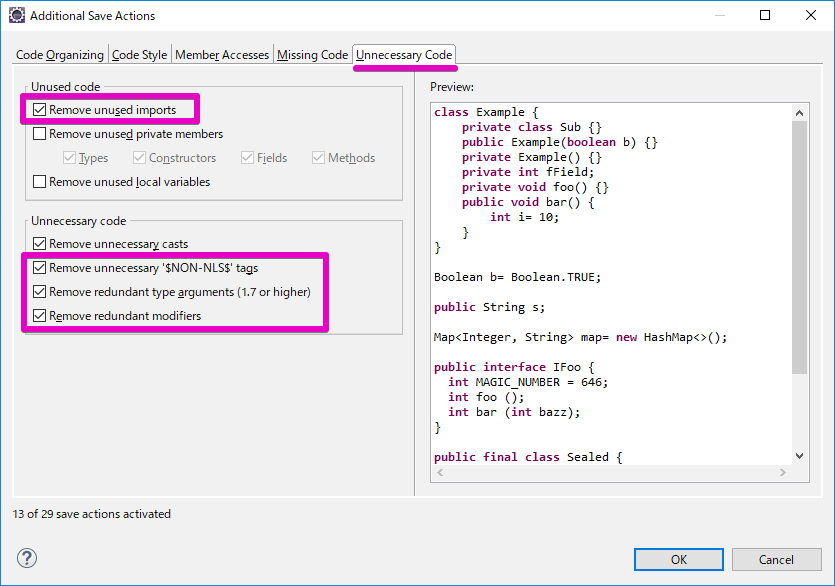
Task: Select the Unnecessary Code tab
Action: 404,55
